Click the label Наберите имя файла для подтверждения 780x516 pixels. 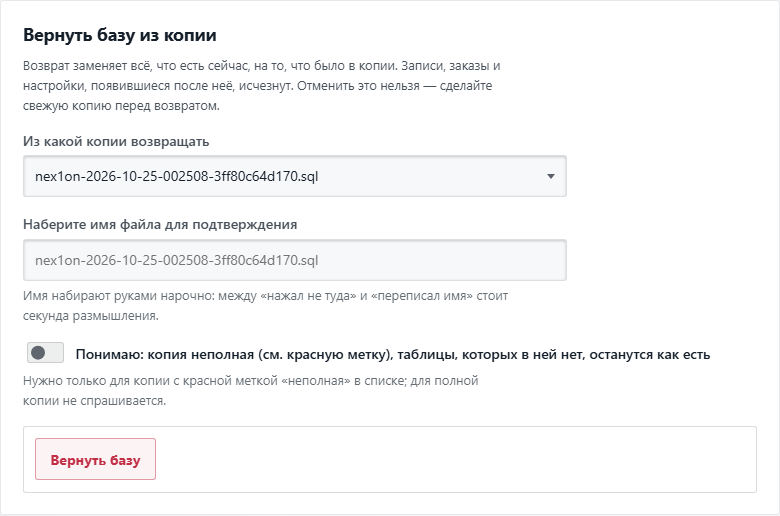tap(160, 225)
